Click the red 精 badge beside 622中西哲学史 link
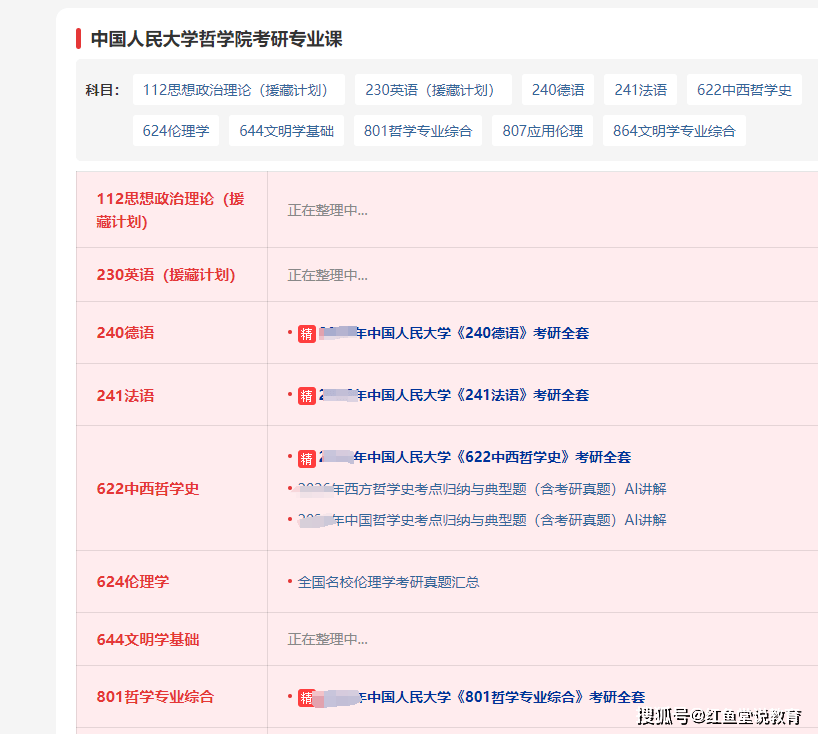Image resolution: width=818 pixels, height=734 pixels. pos(307,459)
